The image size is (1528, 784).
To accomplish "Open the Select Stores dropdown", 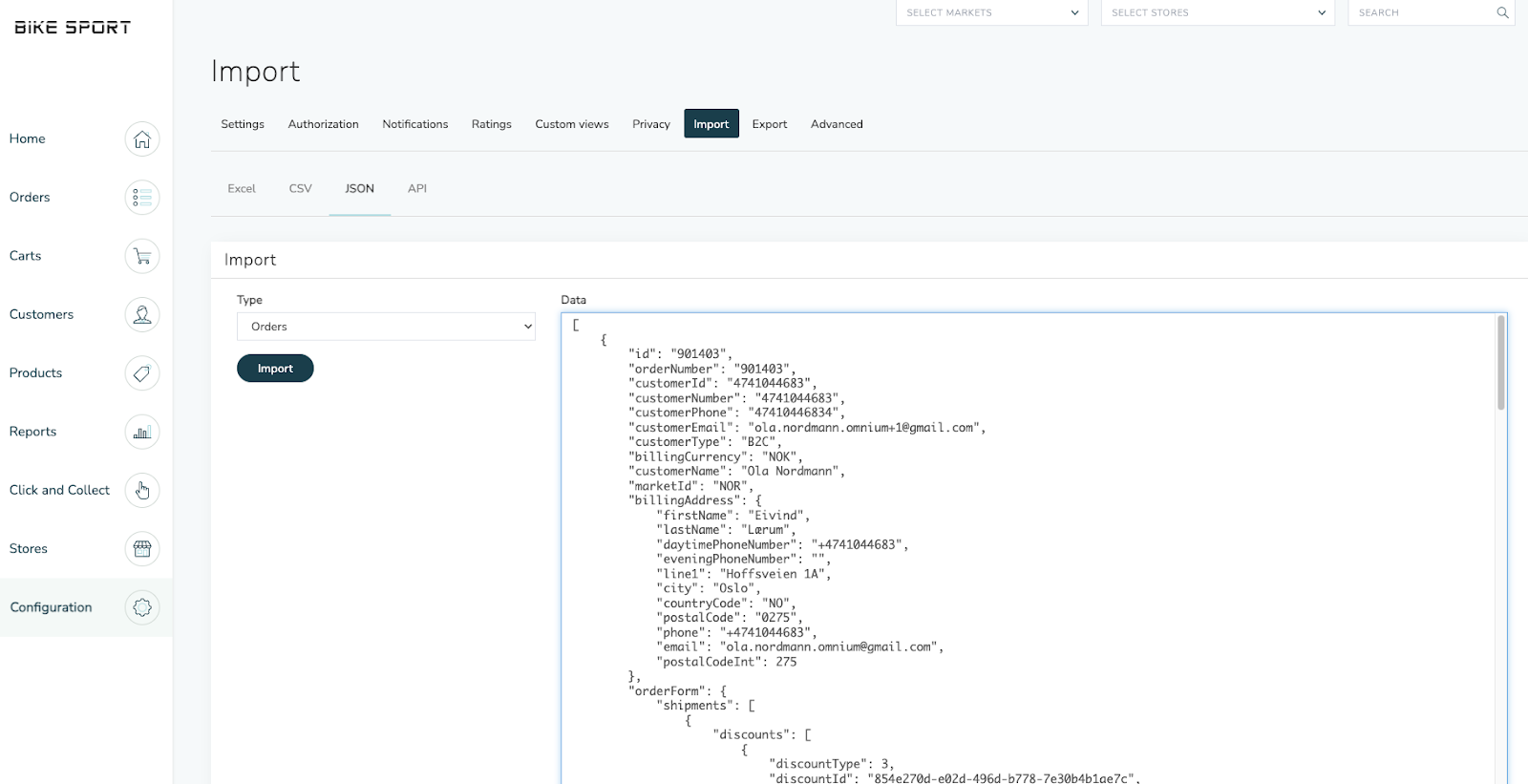I will click(1218, 12).
